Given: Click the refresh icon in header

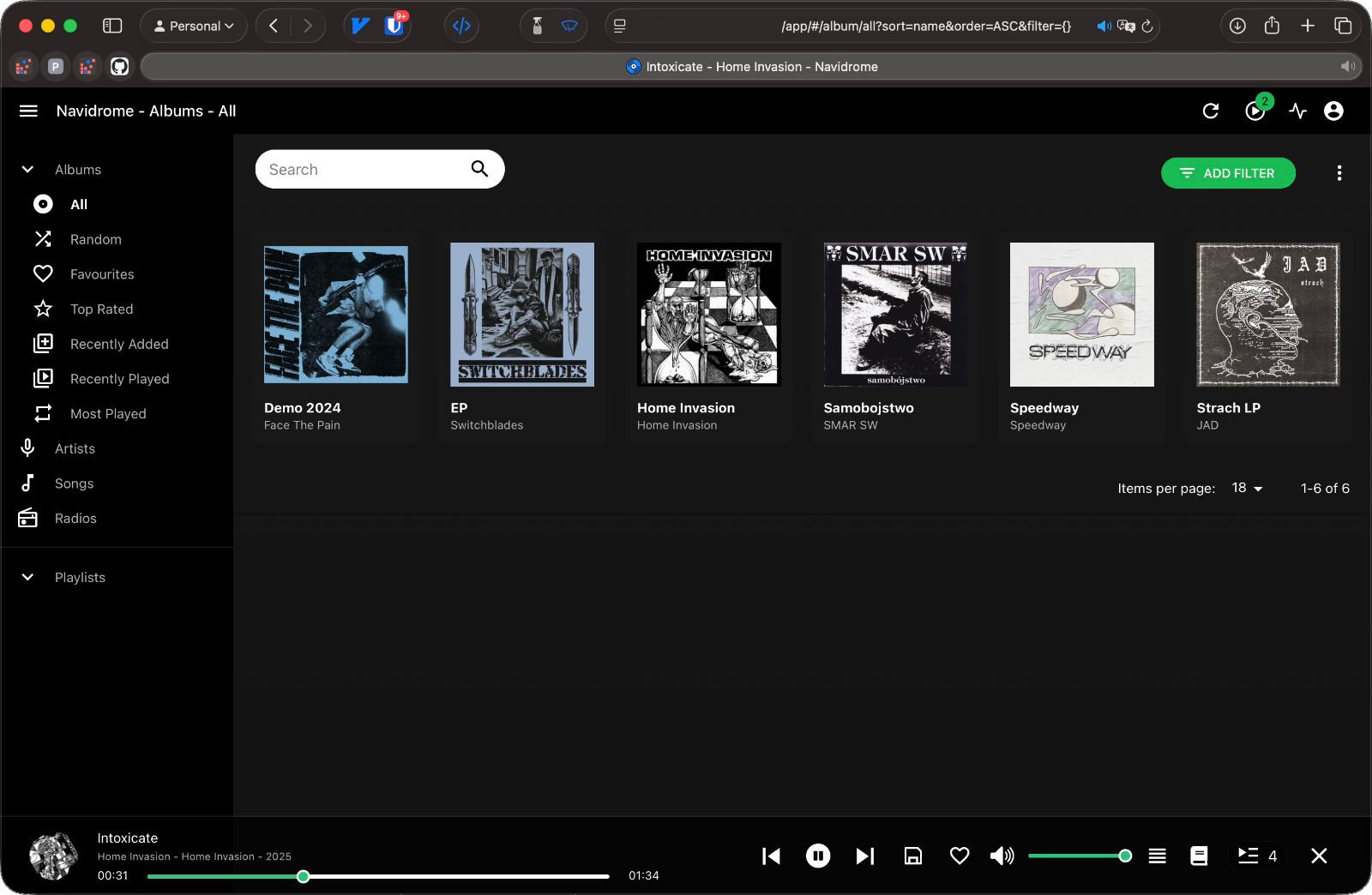Looking at the screenshot, I should click(x=1210, y=111).
